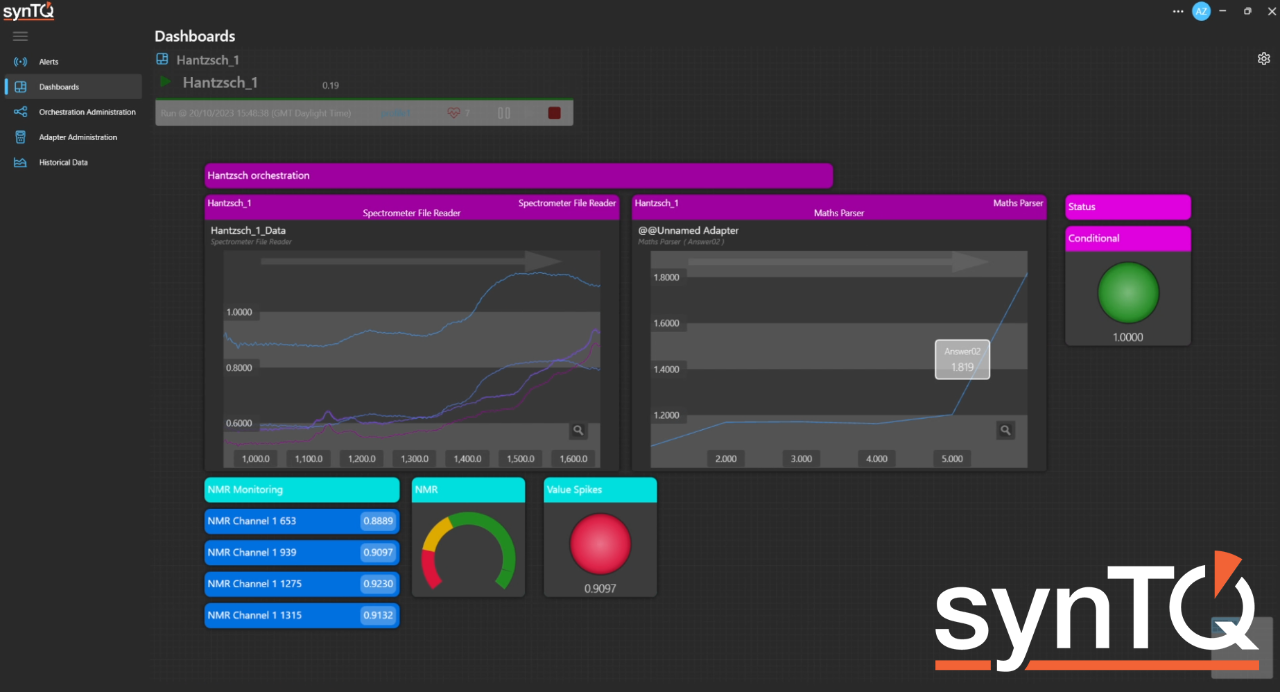Open the three-dot more options menu
The image size is (1280, 692).
[x=1177, y=11]
